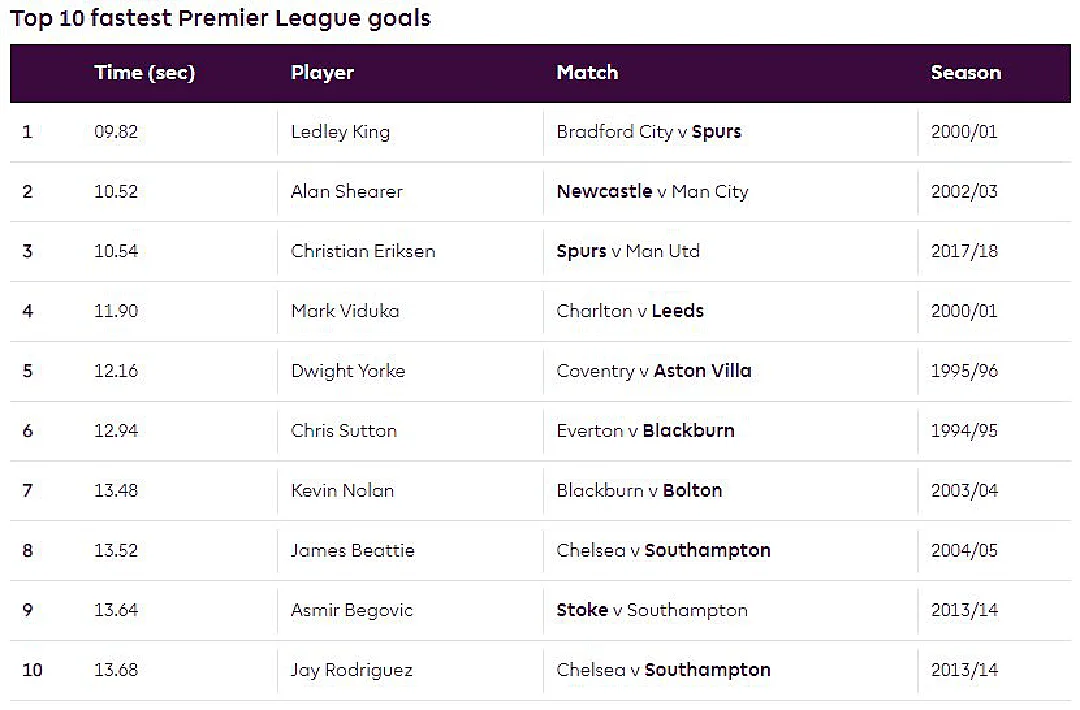Choose James Beattie in the list

point(352,550)
